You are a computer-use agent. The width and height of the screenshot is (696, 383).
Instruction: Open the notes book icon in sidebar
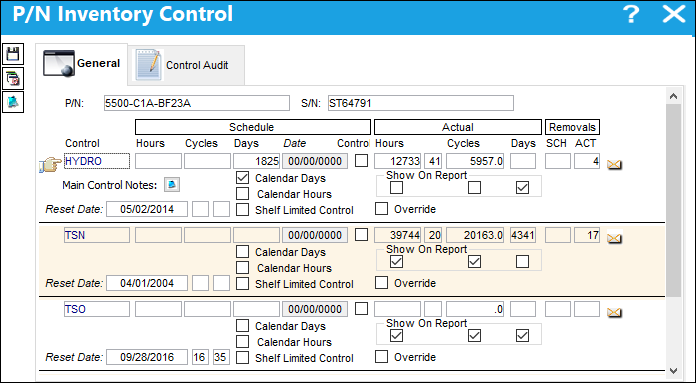tap(13, 103)
